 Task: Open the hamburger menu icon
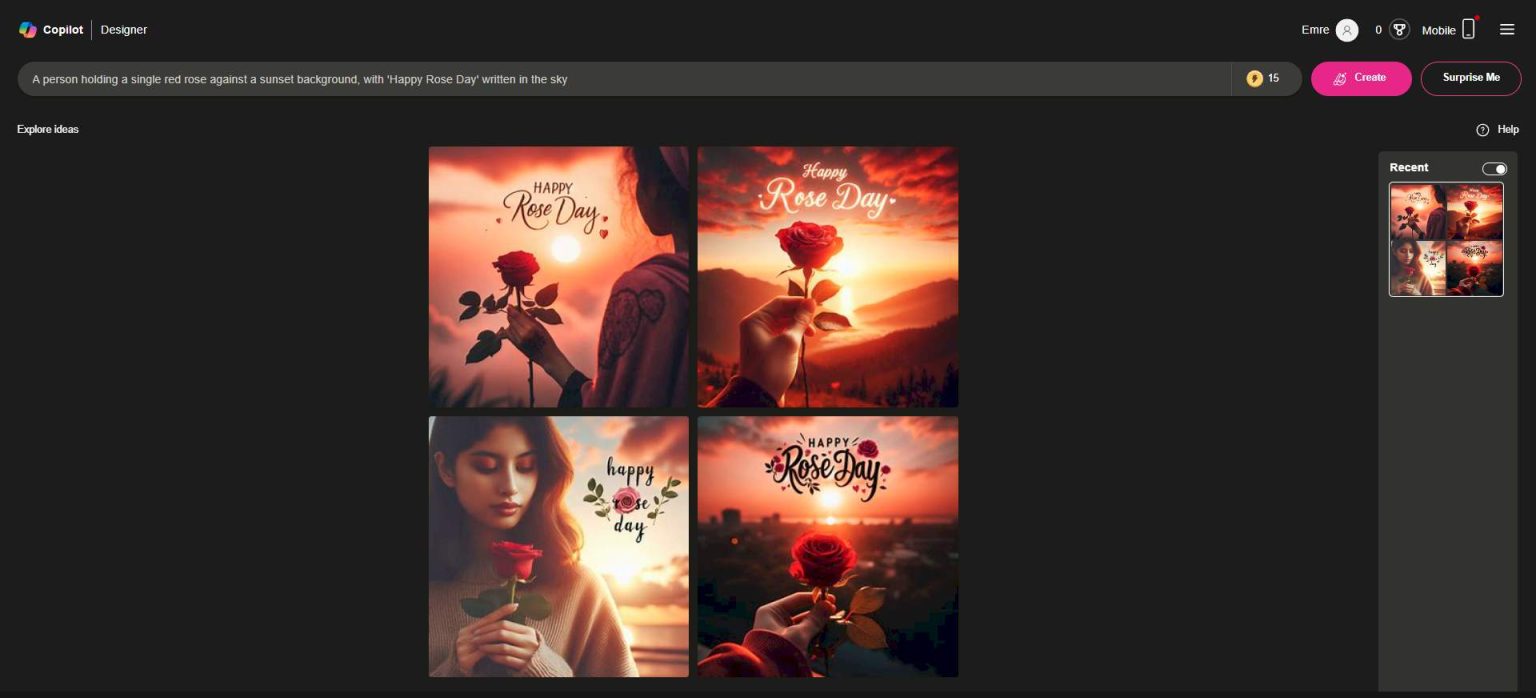1507,29
